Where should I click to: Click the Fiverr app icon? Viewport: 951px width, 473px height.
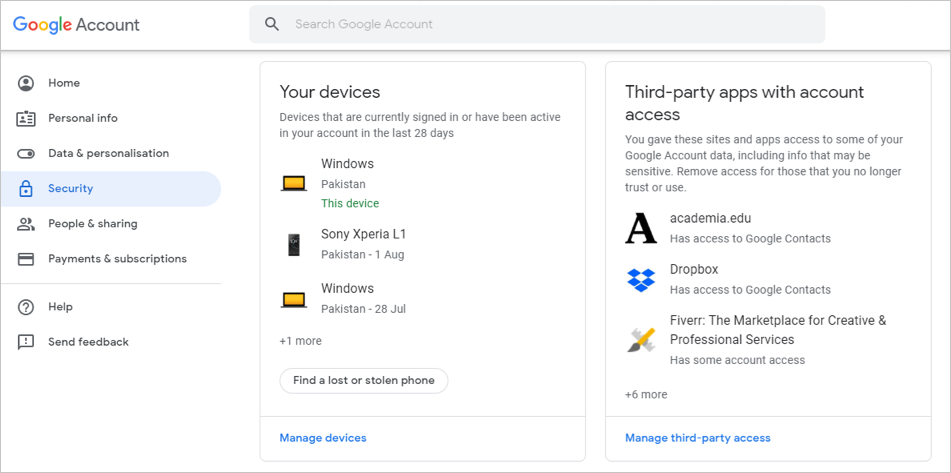(641, 340)
